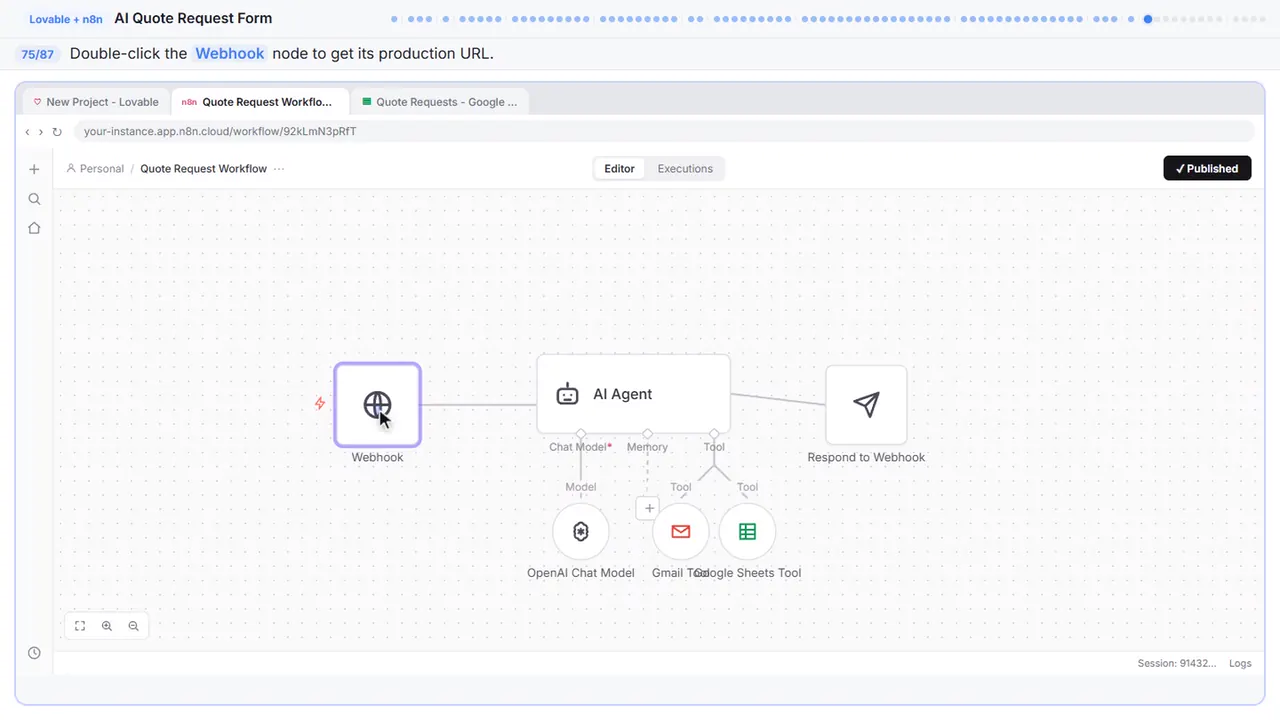Click the OpenAI Chat Model label
The height and width of the screenshot is (720, 1280).
point(581,573)
